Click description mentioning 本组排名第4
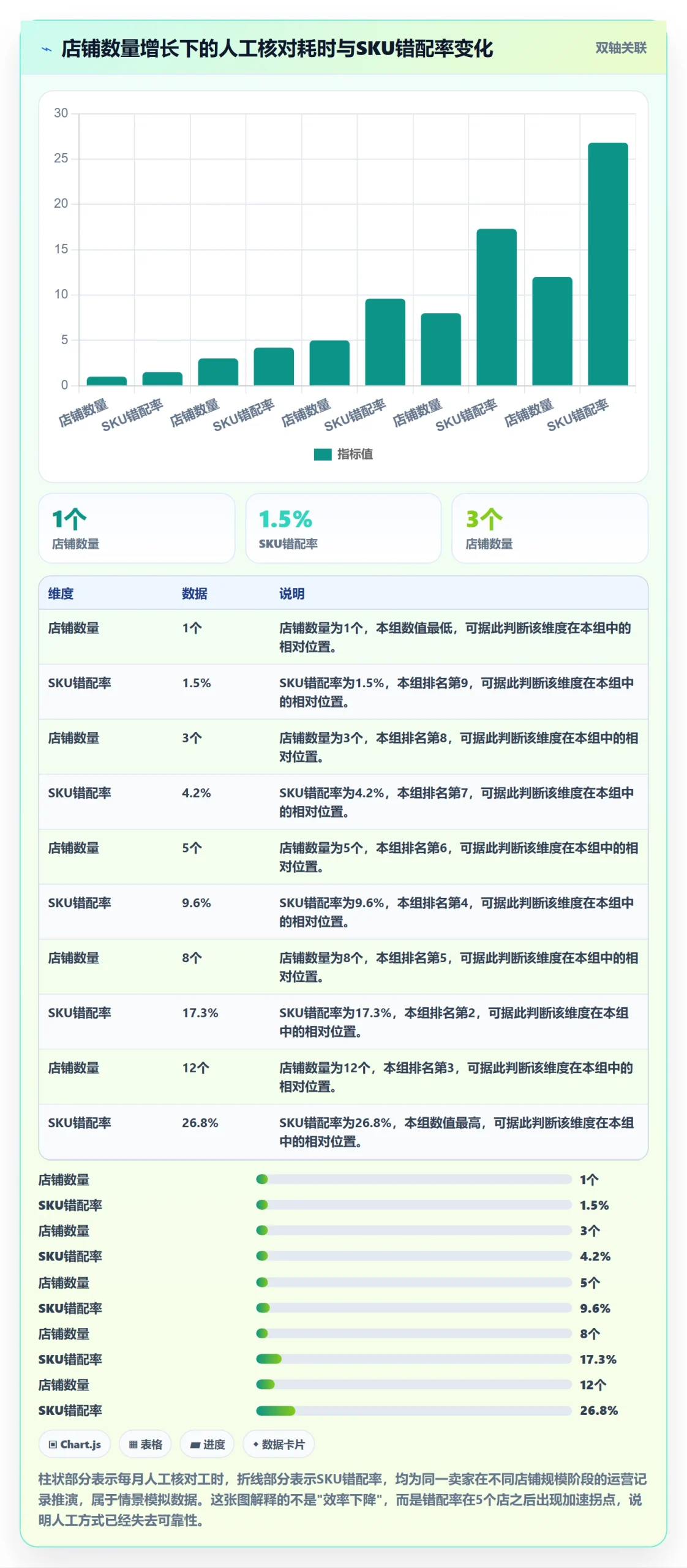The image size is (687, 1568). coord(456,911)
